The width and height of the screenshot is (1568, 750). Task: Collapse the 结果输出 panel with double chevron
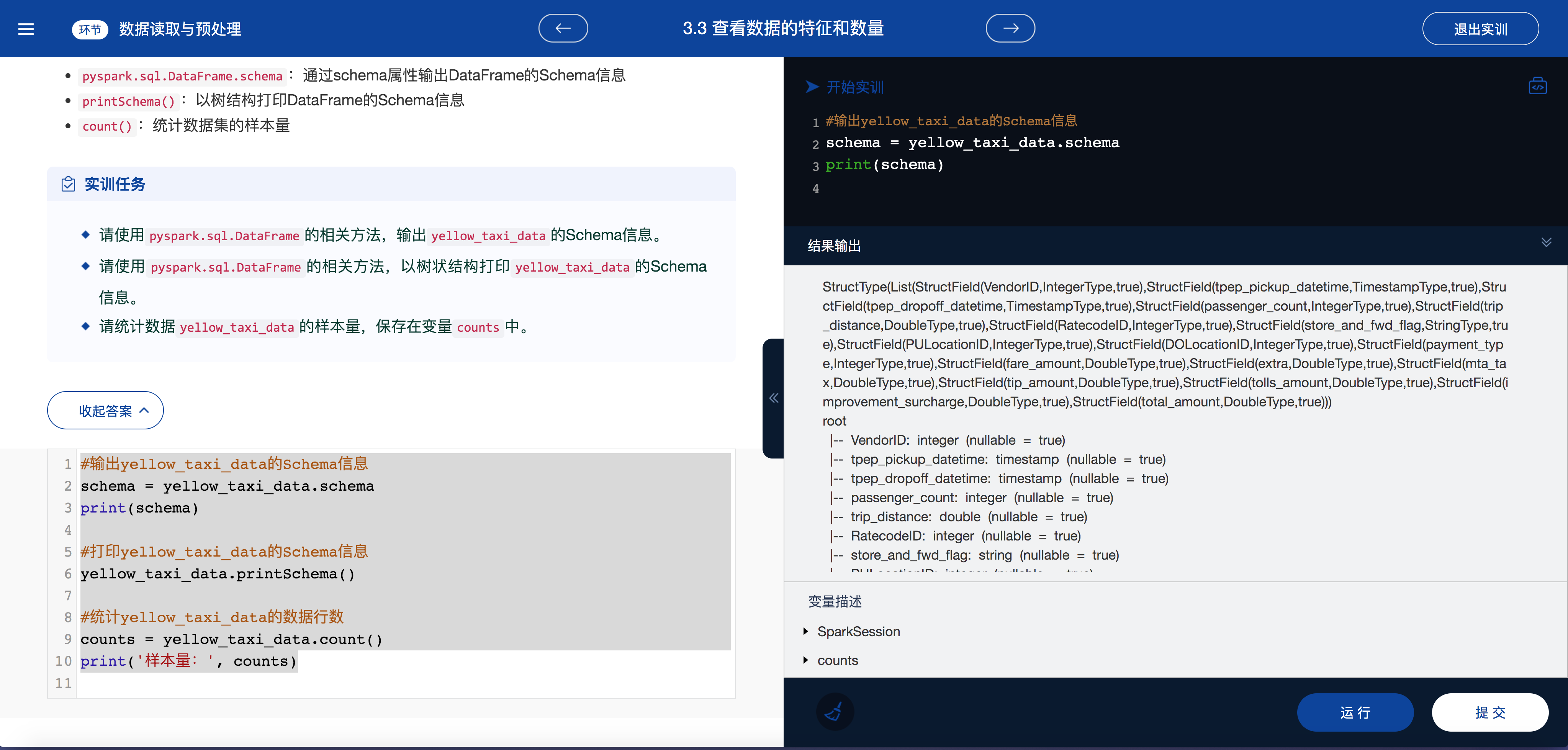click(1545, 242)
